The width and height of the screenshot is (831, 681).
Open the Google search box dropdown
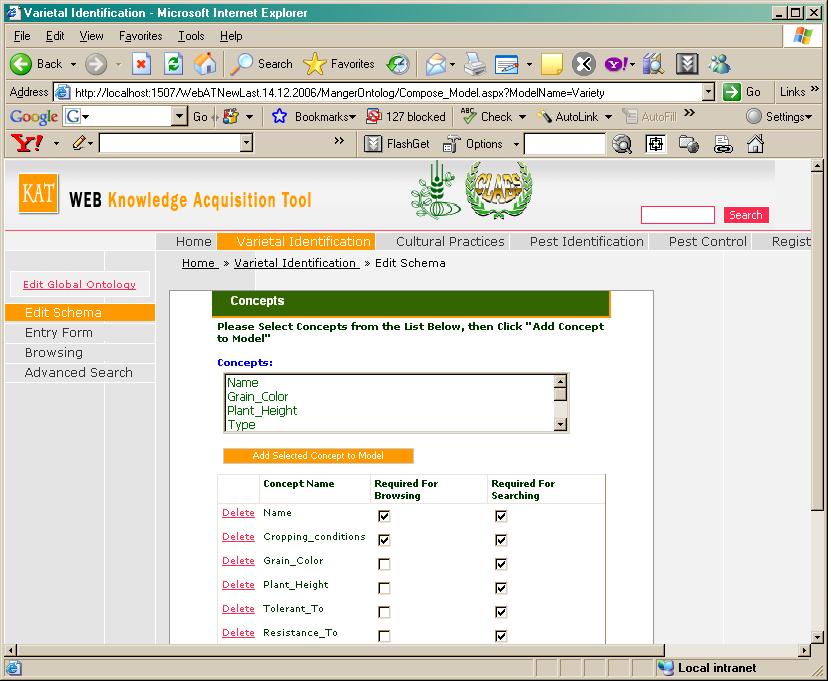pos(180,117)
